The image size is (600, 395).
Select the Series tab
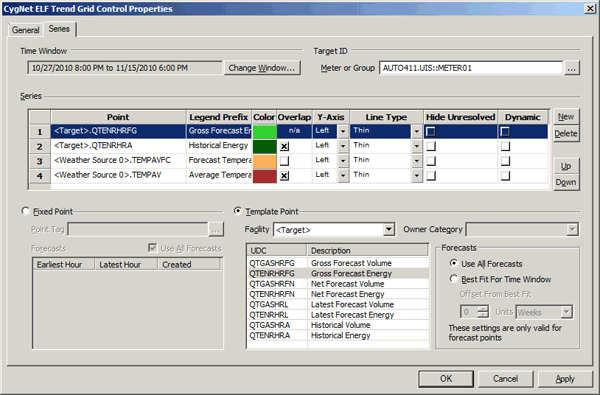click(x=59, y=29)
